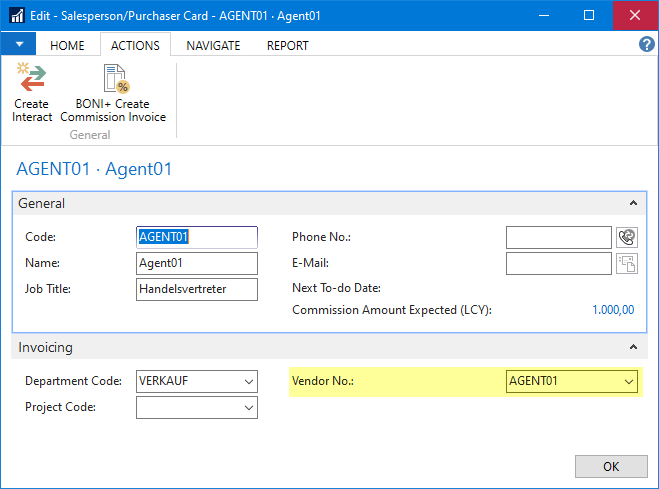Click the Invoicing FastTab header title
Screen dimensions: 659x489
pyautogui.click(x=45, y=347)
